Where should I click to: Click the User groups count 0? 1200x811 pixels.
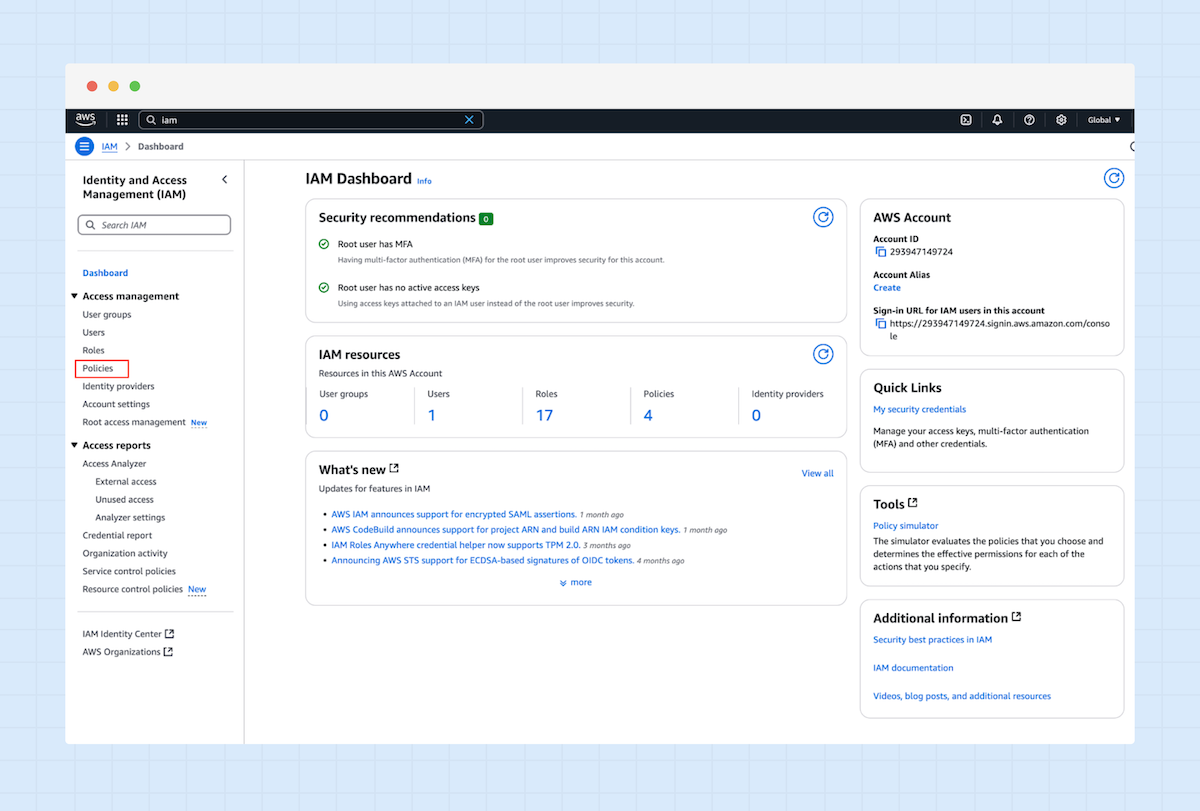pyautogui.click(x=324, y=415)
